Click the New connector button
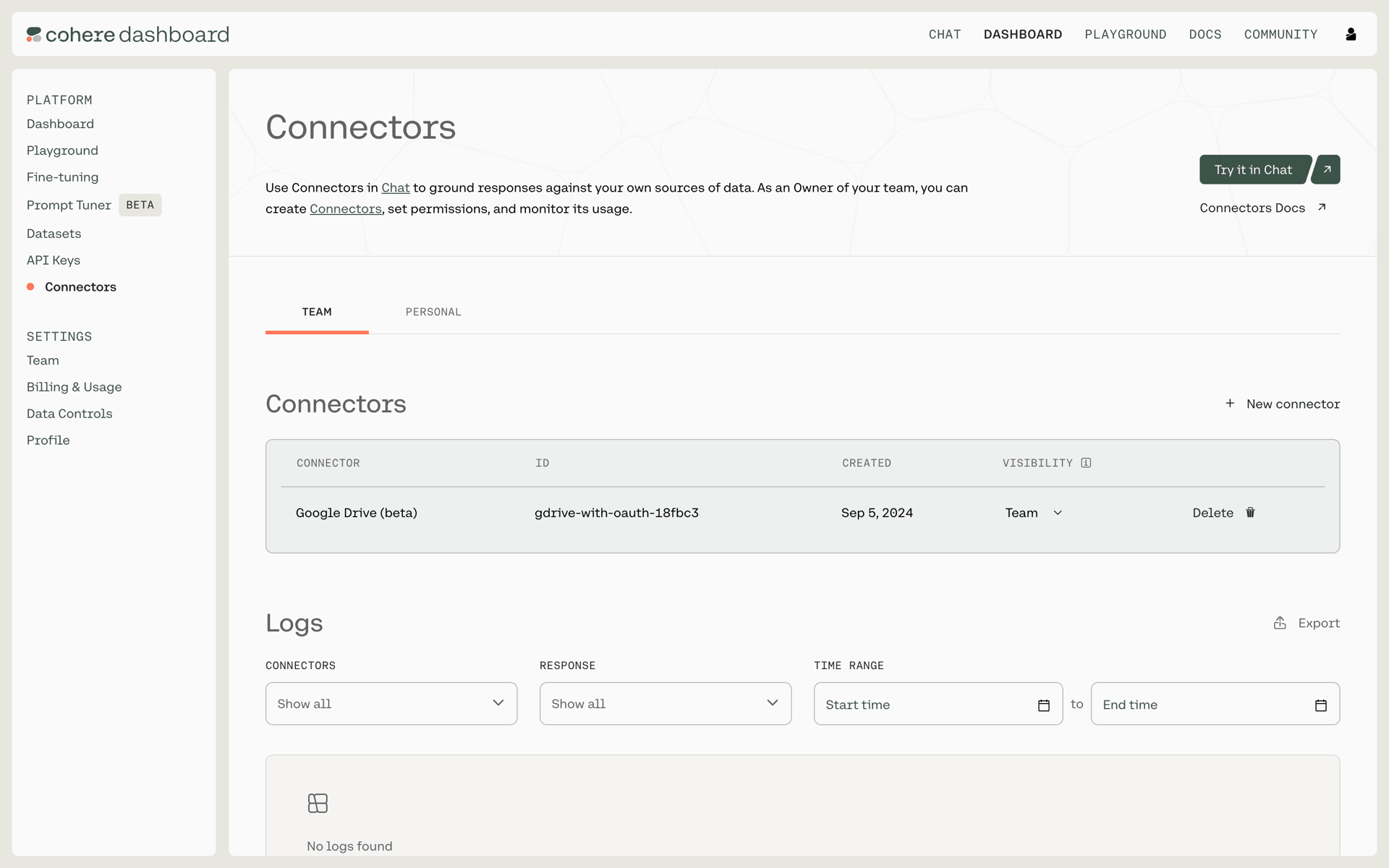Viewport: 1389px width, 868px height. pos(1282,404)
